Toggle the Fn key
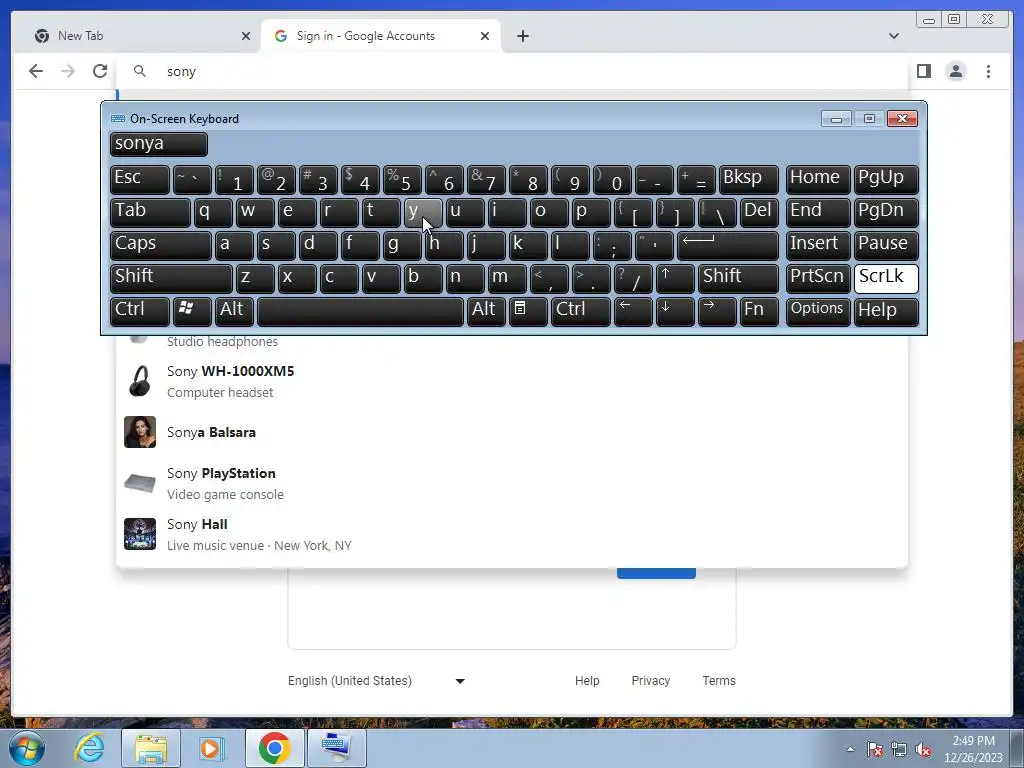The height and width of the screenshot is (768, 1024). 759,310
